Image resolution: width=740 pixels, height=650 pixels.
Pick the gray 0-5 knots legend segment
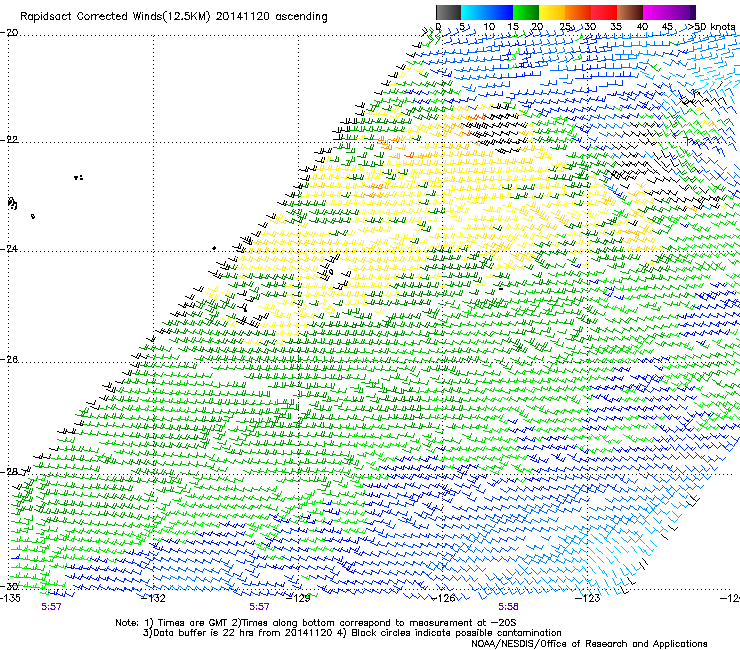click(x=448, y=12)
